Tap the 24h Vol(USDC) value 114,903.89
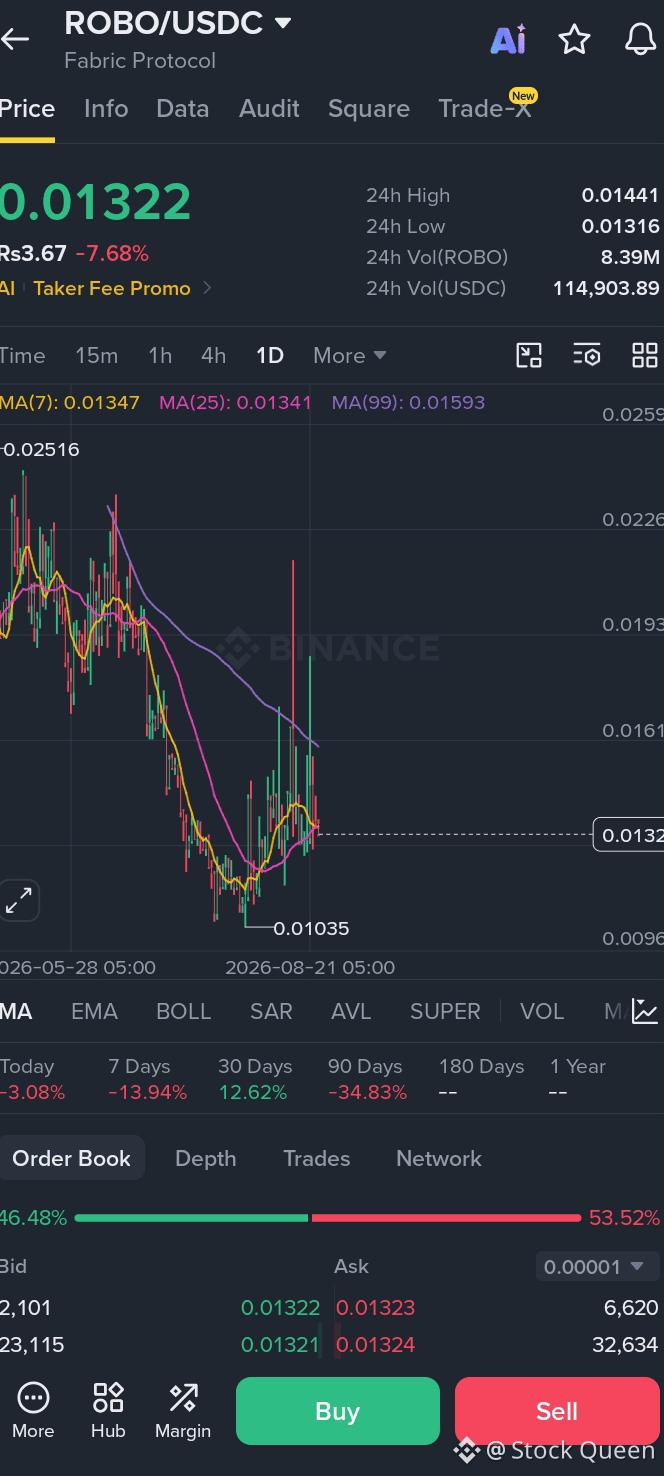The image size is (664, 1476). tap(606, 288)
